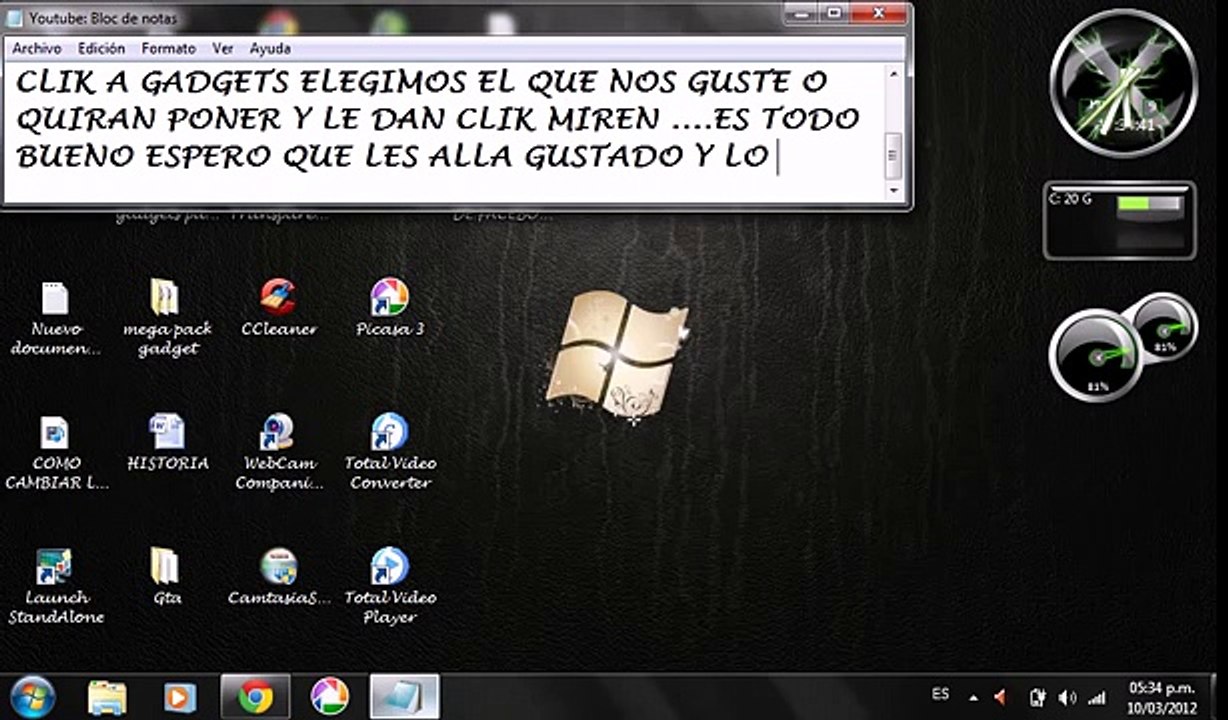The height and width of the screenshot is (720, 1228).
Task: Switch to Google Chrome on the taskbar
Action: (x=255, y=696)
